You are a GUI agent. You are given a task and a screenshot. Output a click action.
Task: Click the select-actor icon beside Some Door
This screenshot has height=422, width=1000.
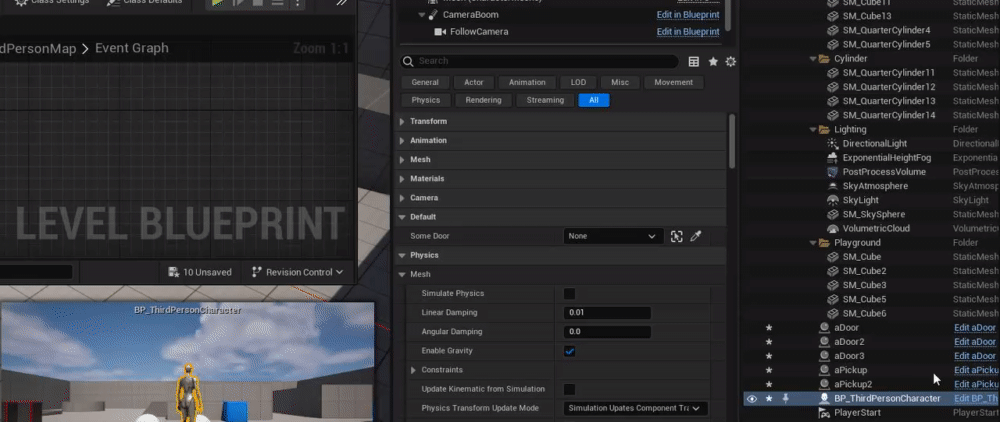coord(677,236)
